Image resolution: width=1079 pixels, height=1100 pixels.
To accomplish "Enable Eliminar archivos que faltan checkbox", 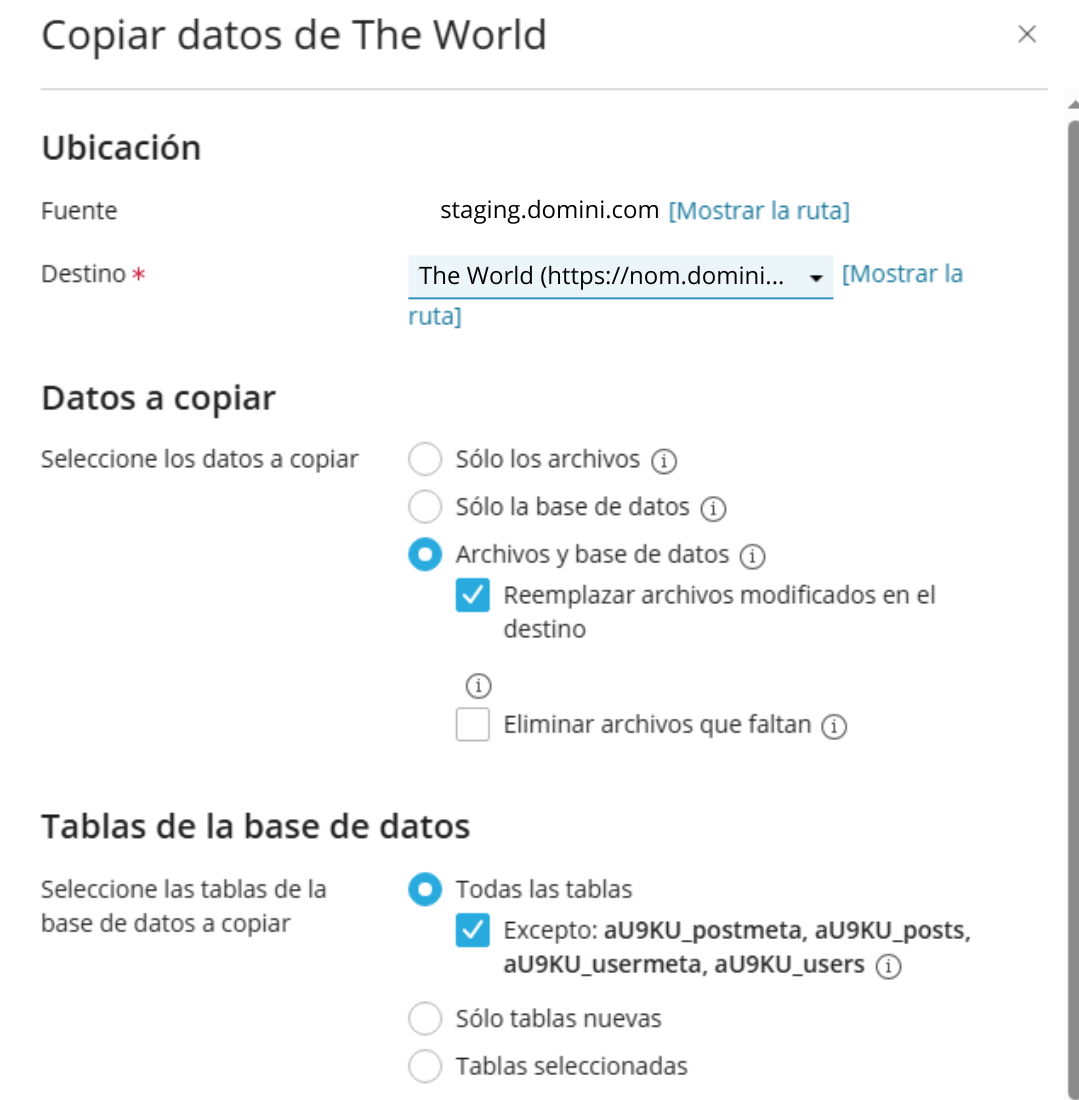I will pyautogui.click(x=473, y=724).
